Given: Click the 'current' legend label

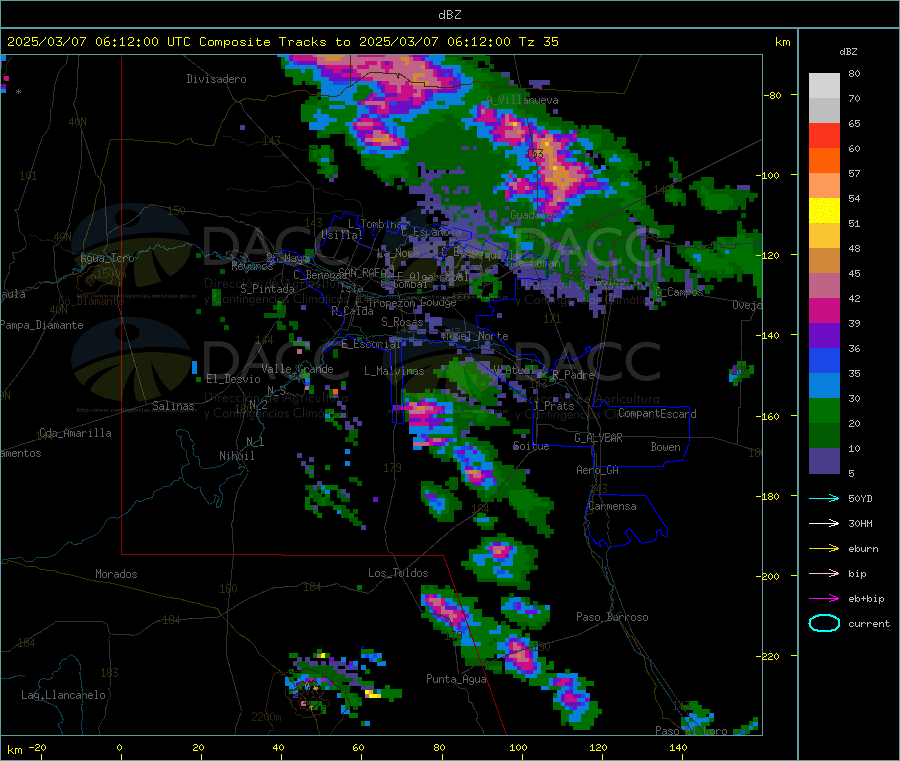Looking at the screenshot, I should 869,624.
